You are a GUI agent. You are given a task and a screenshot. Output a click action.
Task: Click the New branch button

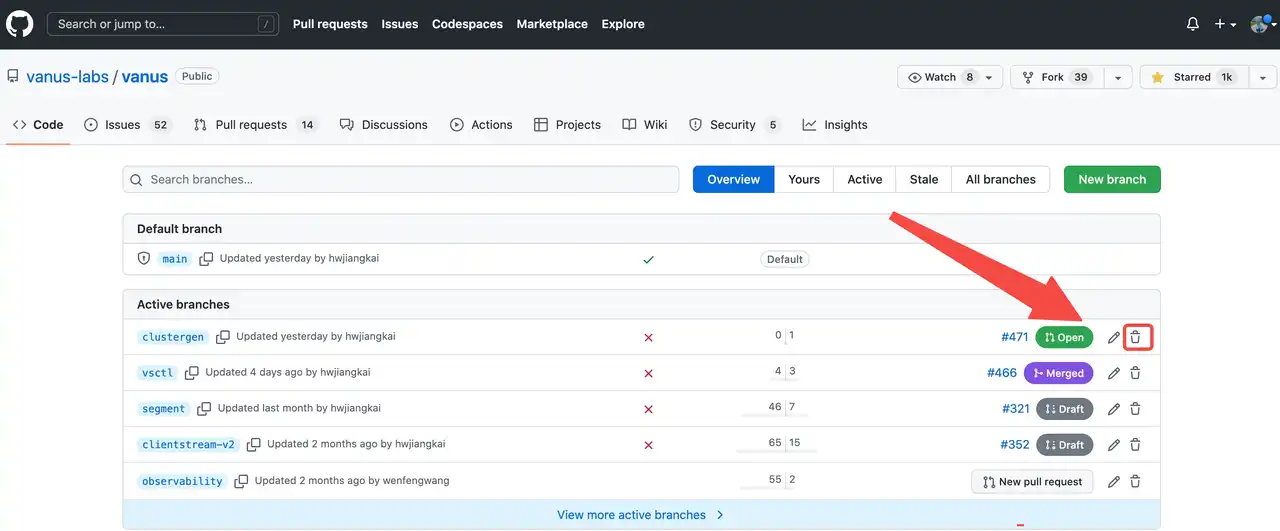1112,179
